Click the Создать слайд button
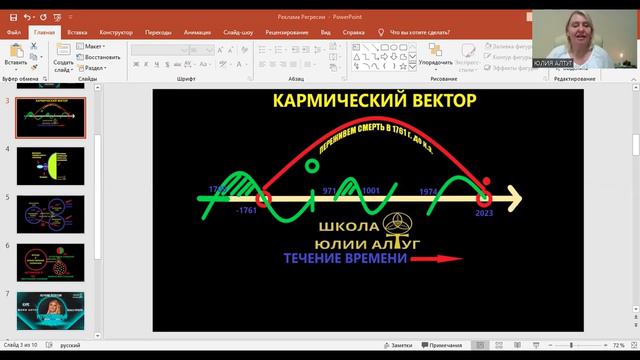Image resolution: width=640 pixels, height=360 pixels. [63, 58]
